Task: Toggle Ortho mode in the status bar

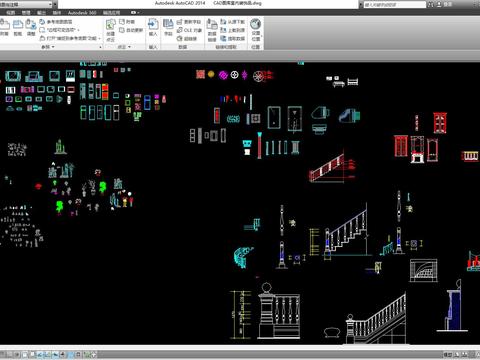Action: tap(25, 354)
